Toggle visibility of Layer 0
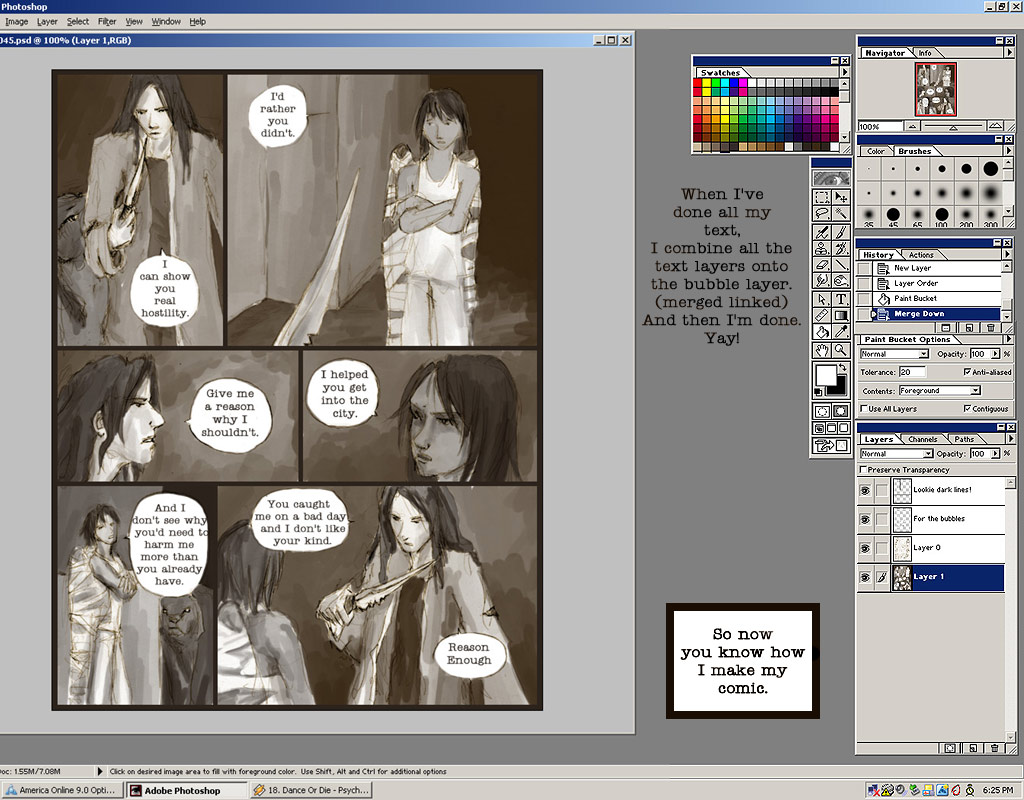The image size is (1024, 800). click(x=865, y=549)
